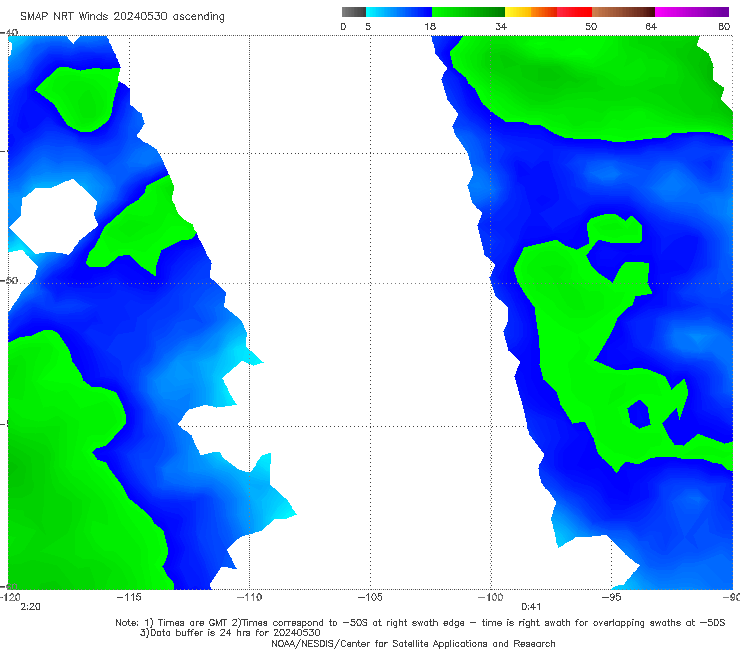Click the longitude label -105
This screenshot has width=740, height=650.
(x=370, y=597)
